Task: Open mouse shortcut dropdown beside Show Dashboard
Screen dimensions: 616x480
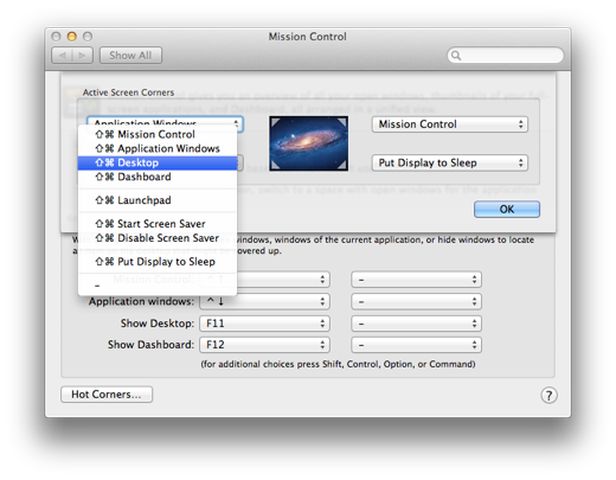Action: [416, 345]
